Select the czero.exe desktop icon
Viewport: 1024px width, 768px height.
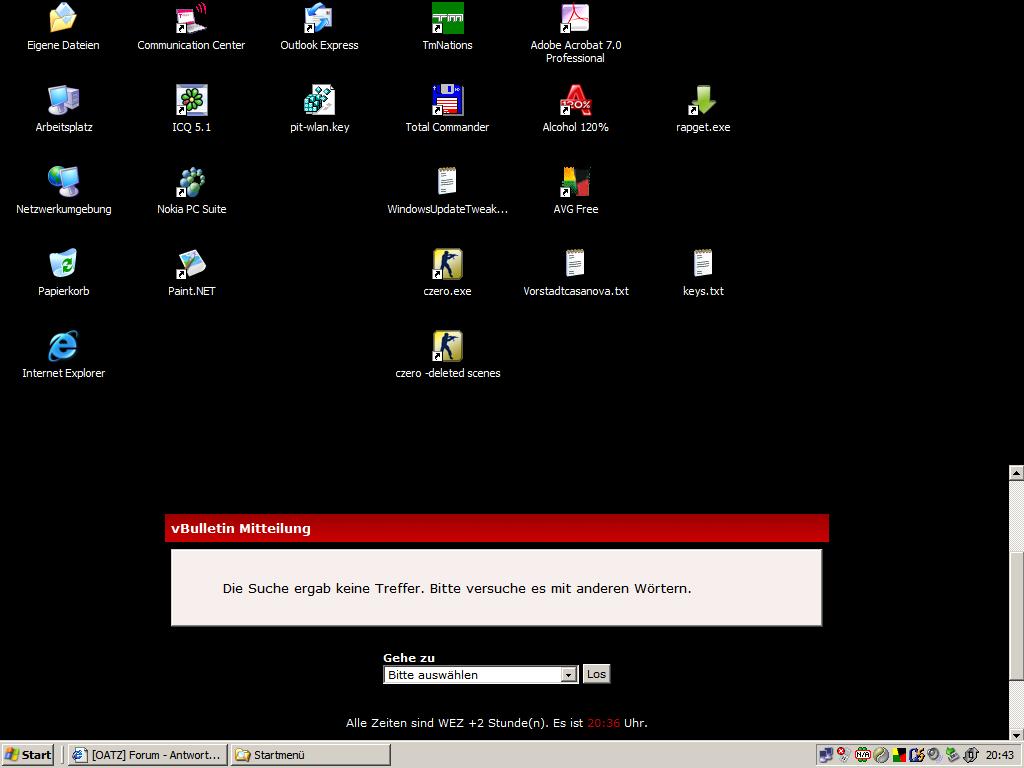tap(447, 265)
